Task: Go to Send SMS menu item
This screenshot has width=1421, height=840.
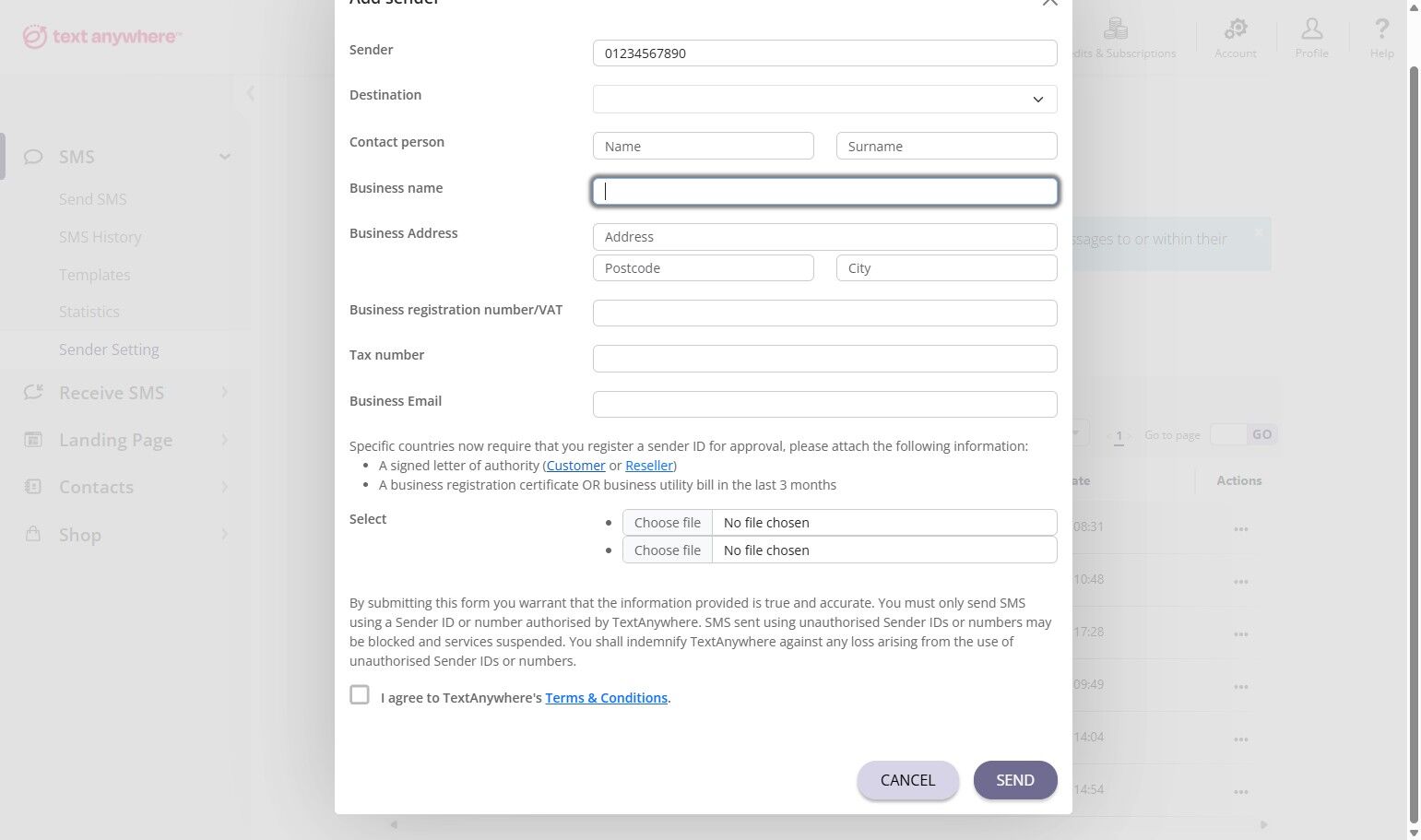Action: [92, 199]
